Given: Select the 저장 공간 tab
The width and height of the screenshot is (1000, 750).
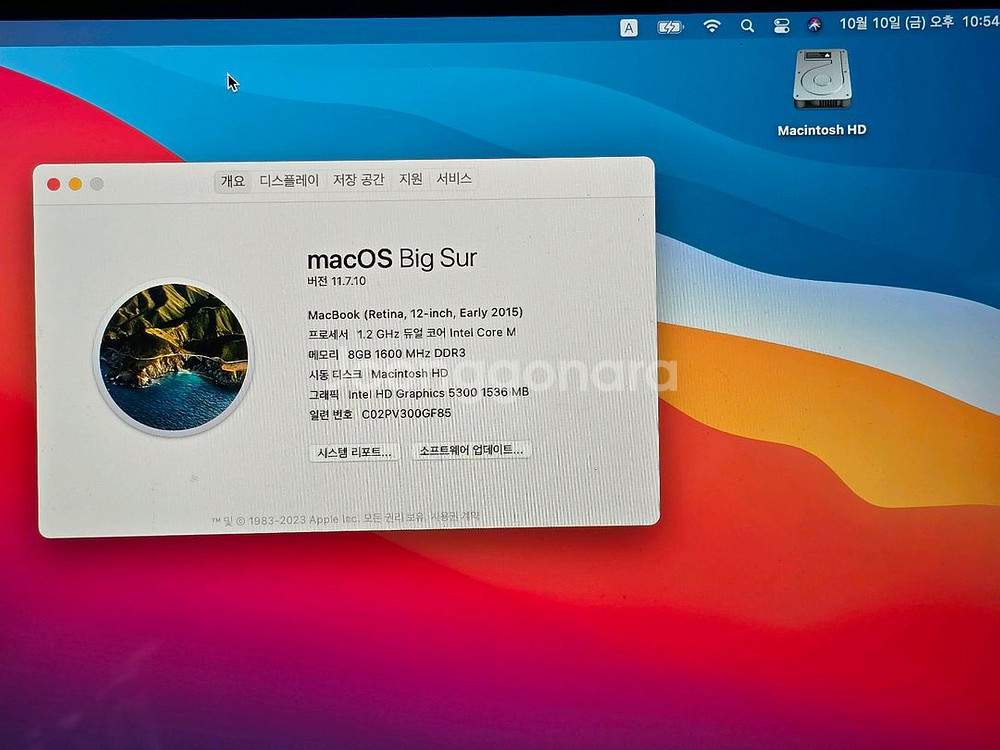Looking at the screenshot, I should 358,180.
